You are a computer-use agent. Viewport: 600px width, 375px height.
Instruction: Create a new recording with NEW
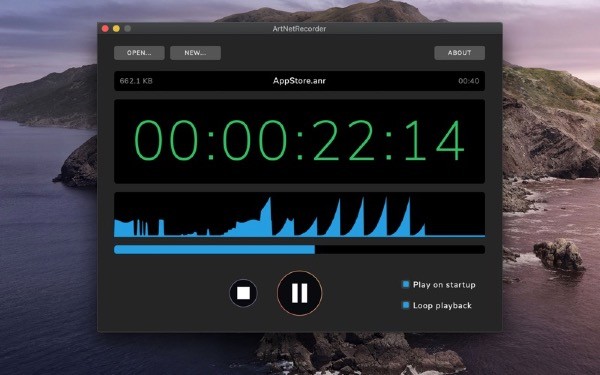(x=195, y=53)
